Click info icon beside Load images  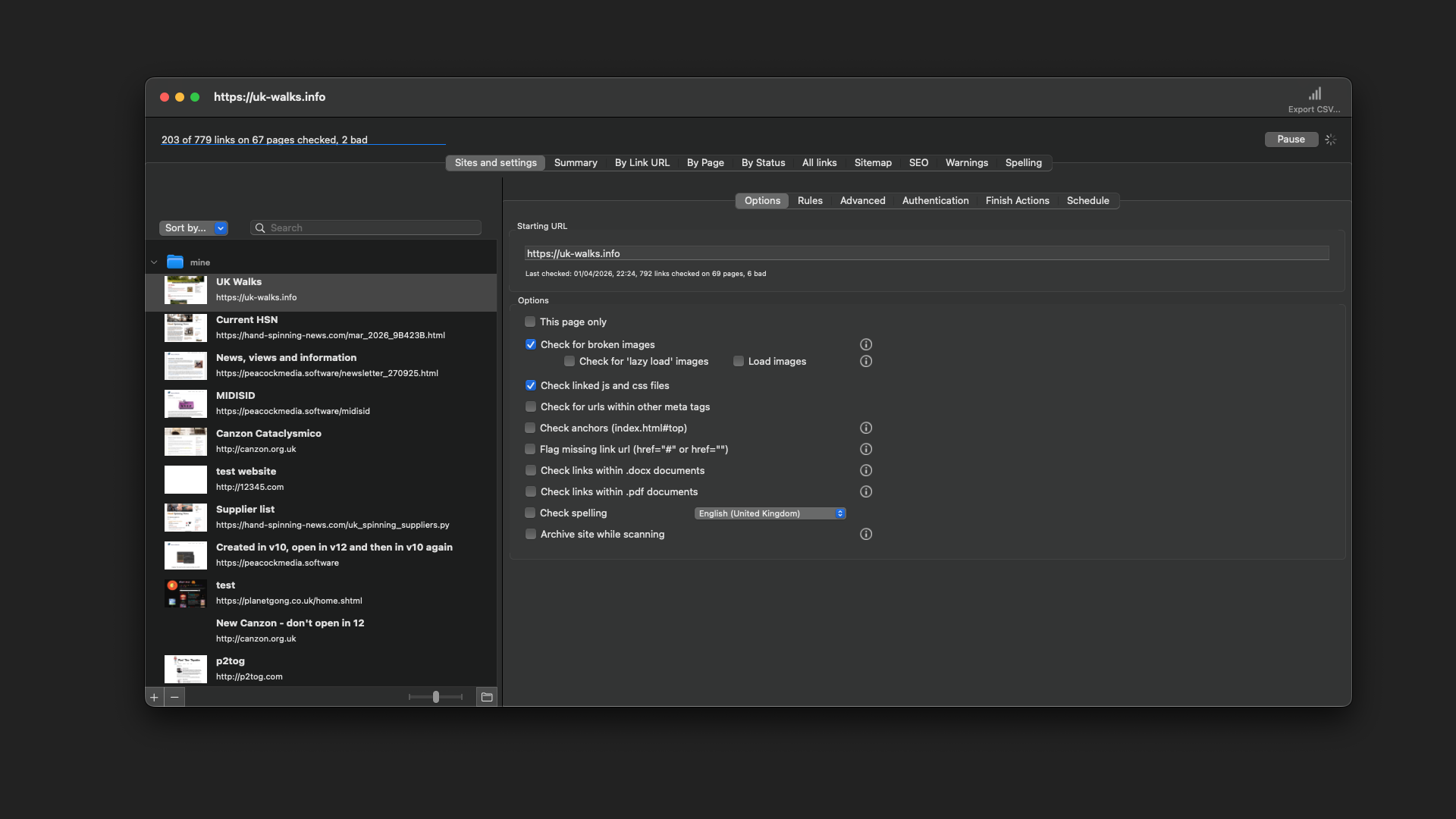(x=866, y=361)
